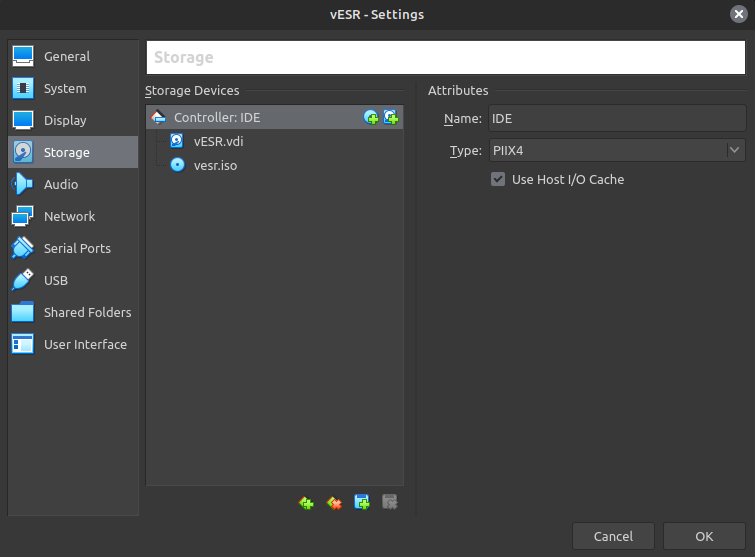Click the greyed-out remove attachment icon

[390, 503]
